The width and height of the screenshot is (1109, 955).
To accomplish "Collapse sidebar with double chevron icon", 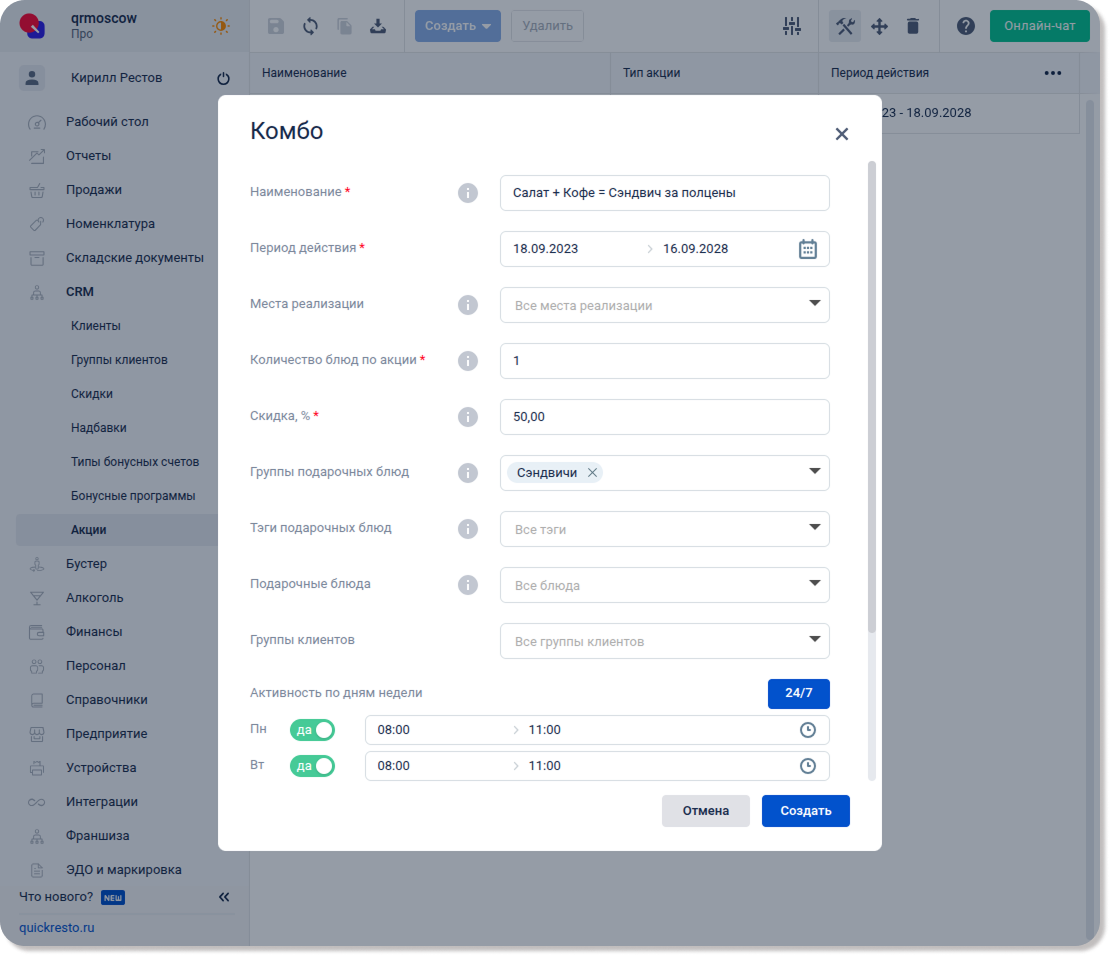I will pos(224,897).
